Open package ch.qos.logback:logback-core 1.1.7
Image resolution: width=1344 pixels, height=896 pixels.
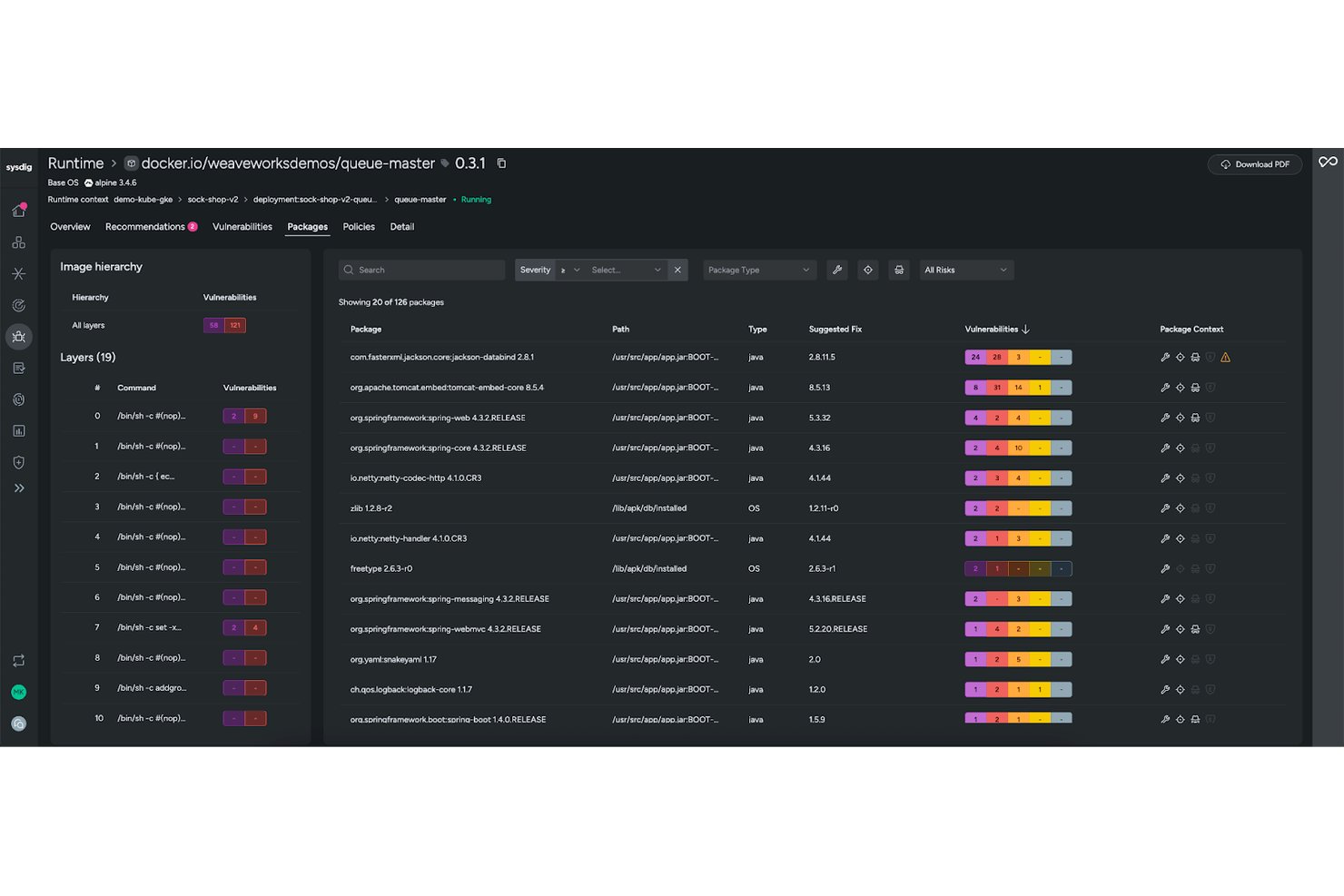(x=411, y=690)
